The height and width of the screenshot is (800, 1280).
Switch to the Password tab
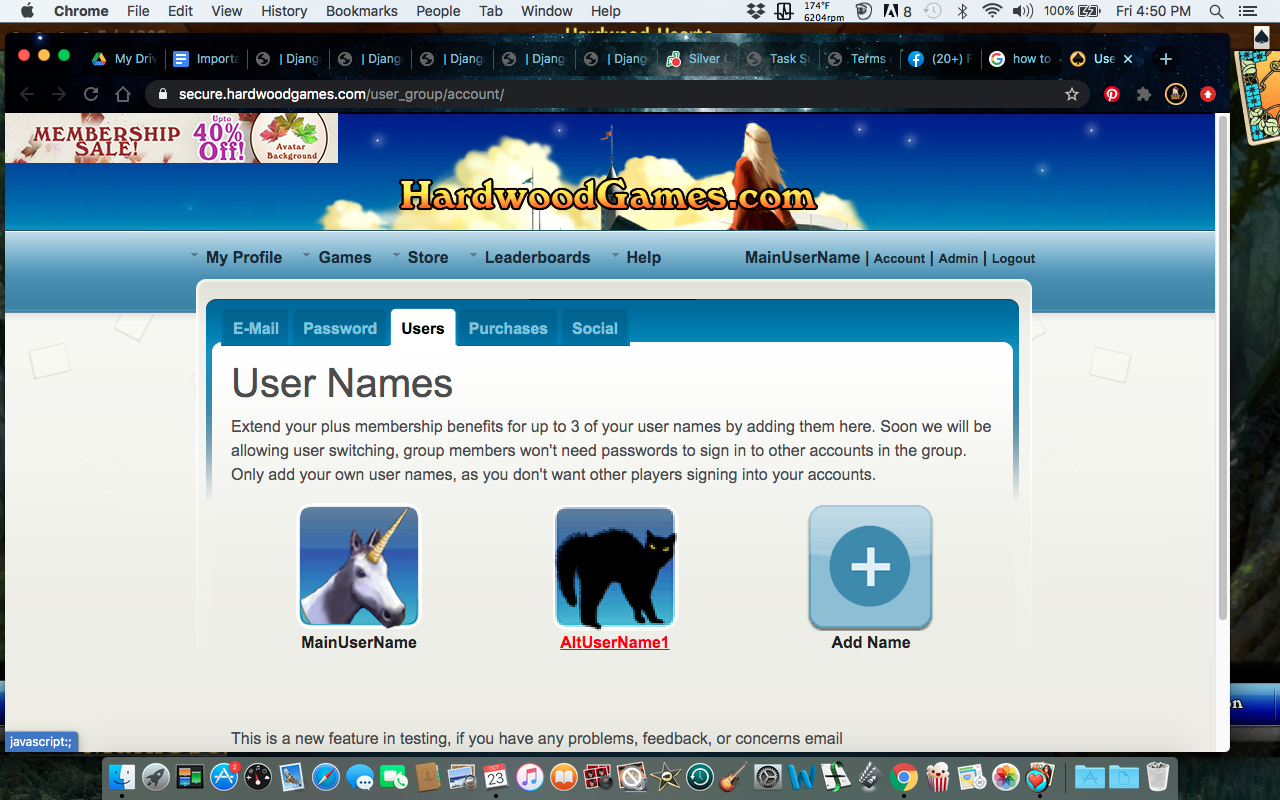click(x=340, y=328)
